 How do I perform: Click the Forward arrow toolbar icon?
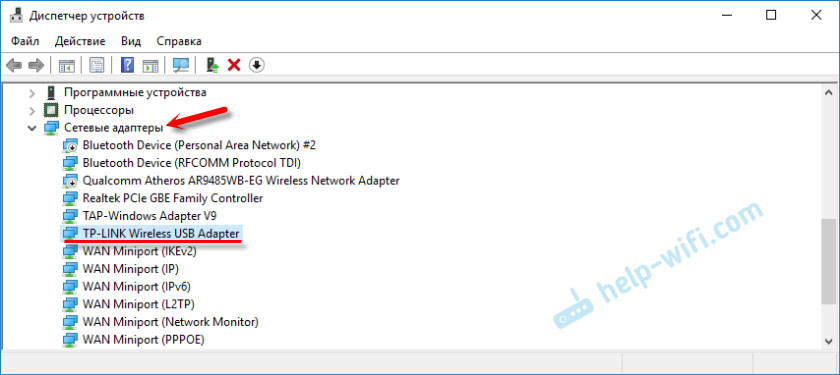[36, 65]
